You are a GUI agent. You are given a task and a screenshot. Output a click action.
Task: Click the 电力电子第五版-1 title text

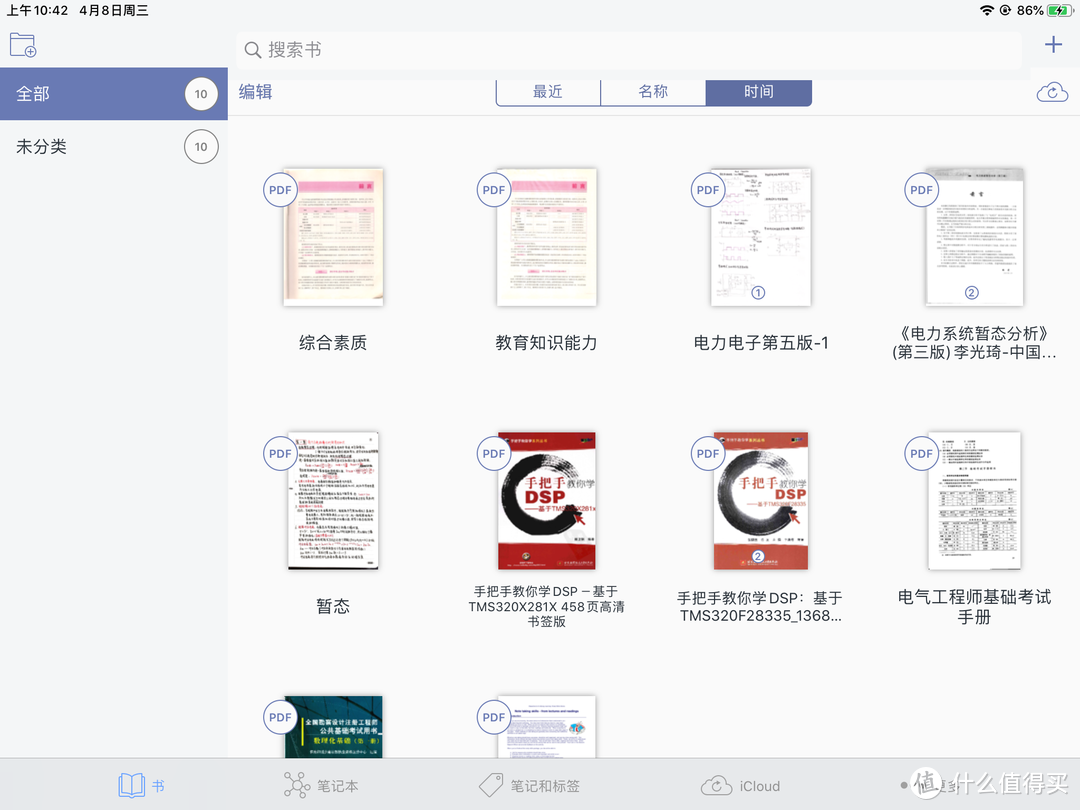(761, 343)
